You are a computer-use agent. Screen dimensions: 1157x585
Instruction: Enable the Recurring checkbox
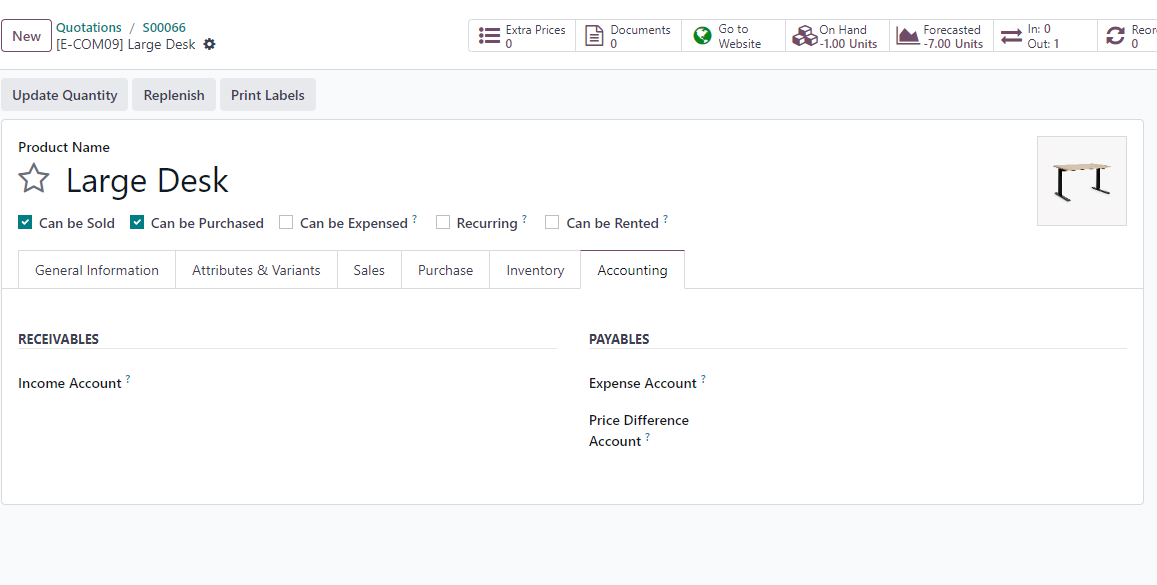pyautogui.click(x=443, y=222)
